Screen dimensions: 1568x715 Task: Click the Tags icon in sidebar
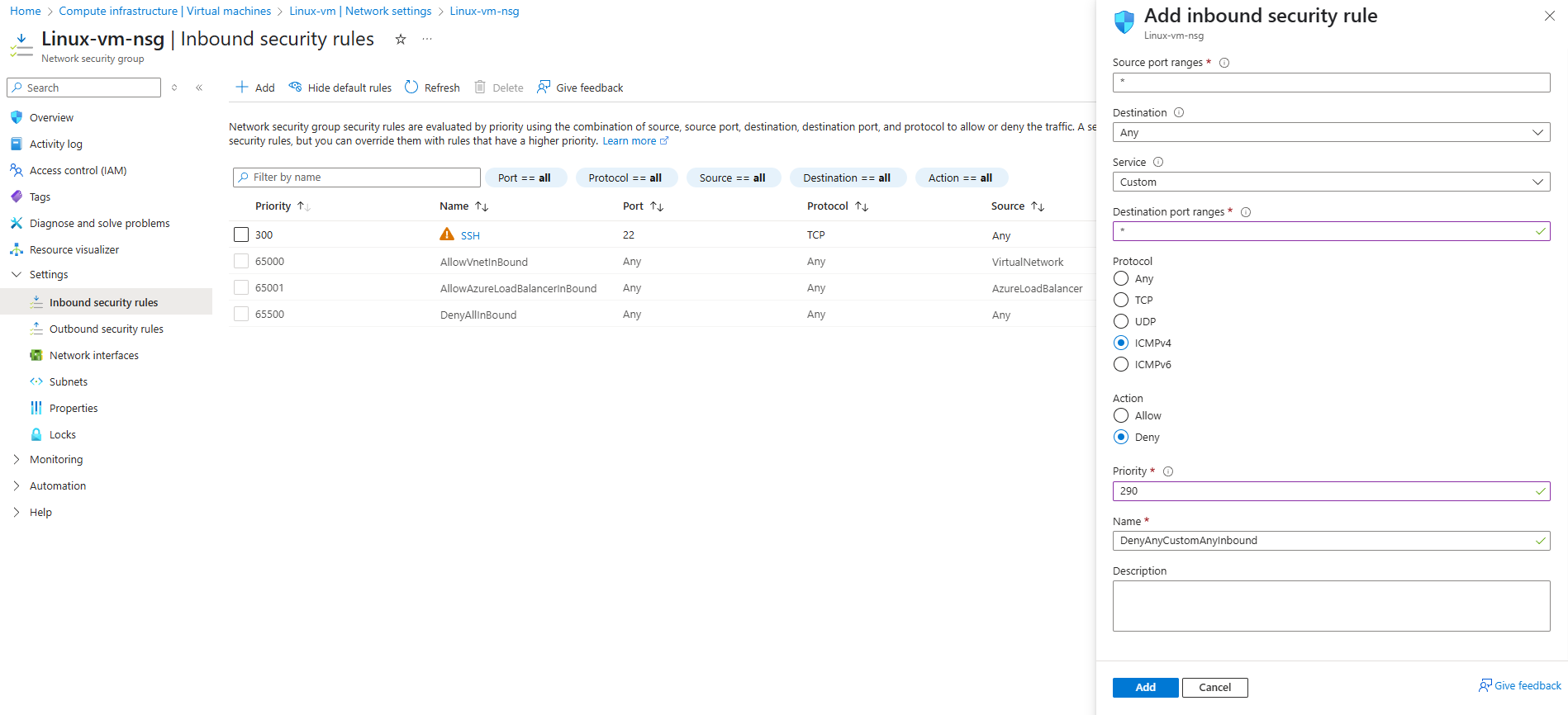coord(16,197)
